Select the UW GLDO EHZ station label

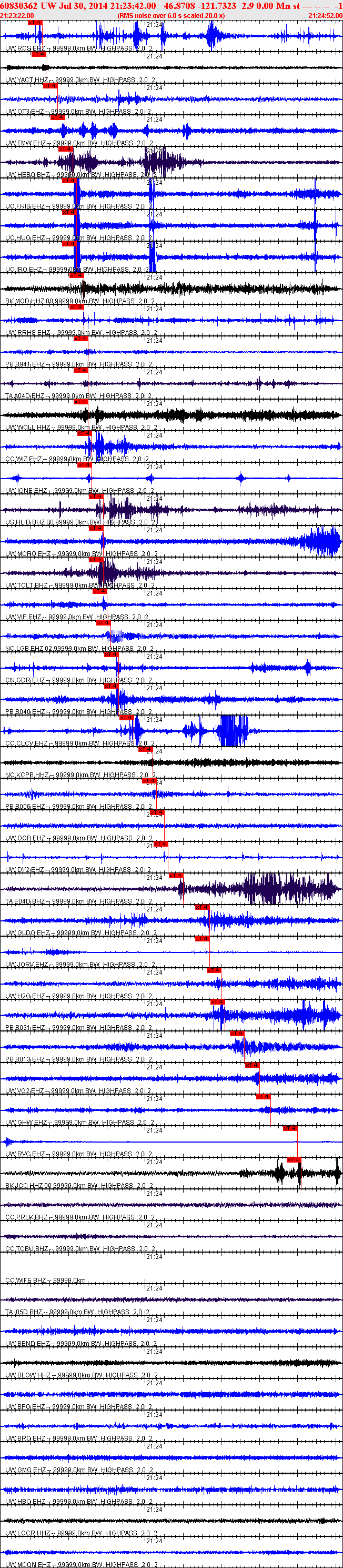81,933
